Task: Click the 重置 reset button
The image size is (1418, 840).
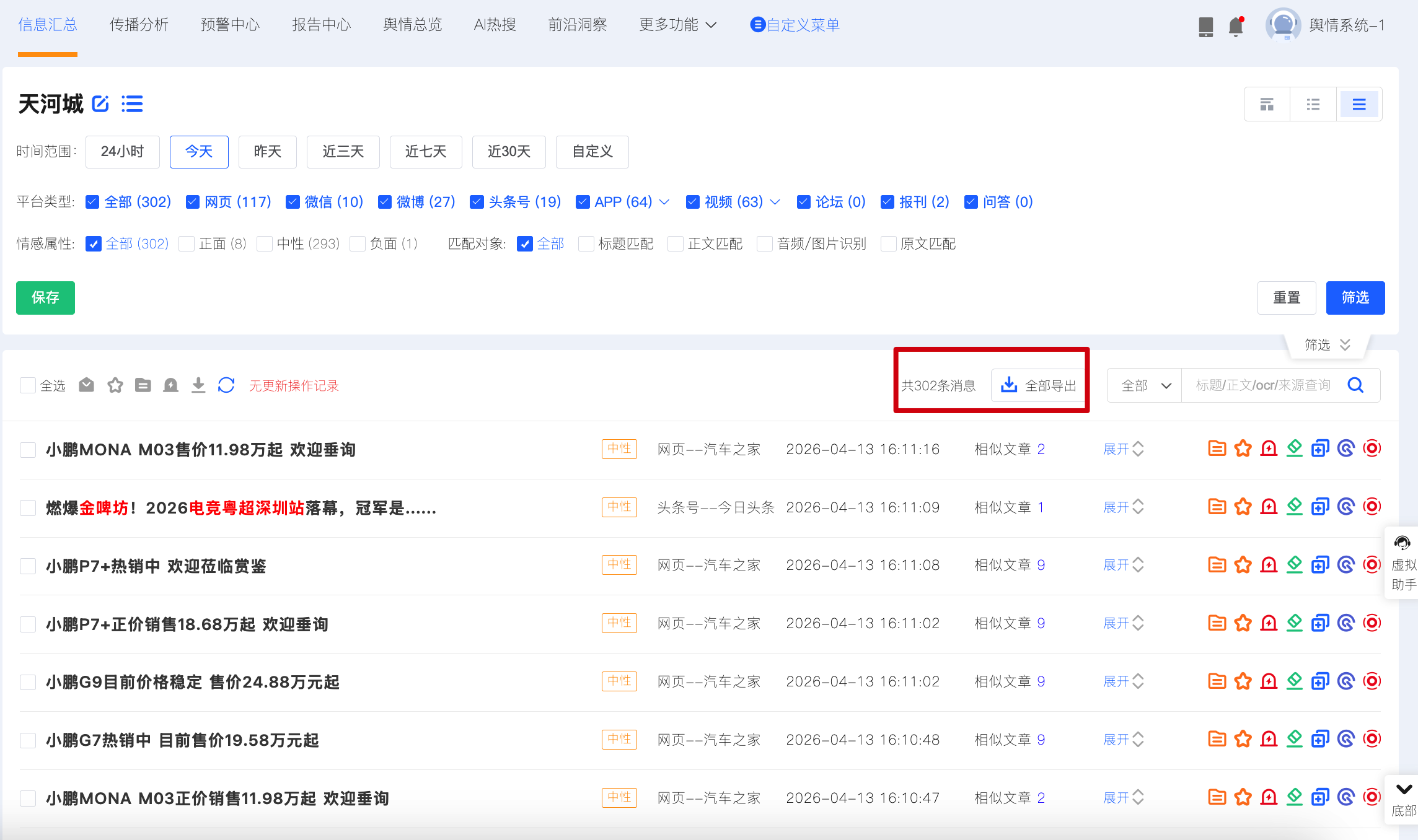Action: coord(1287,297)
